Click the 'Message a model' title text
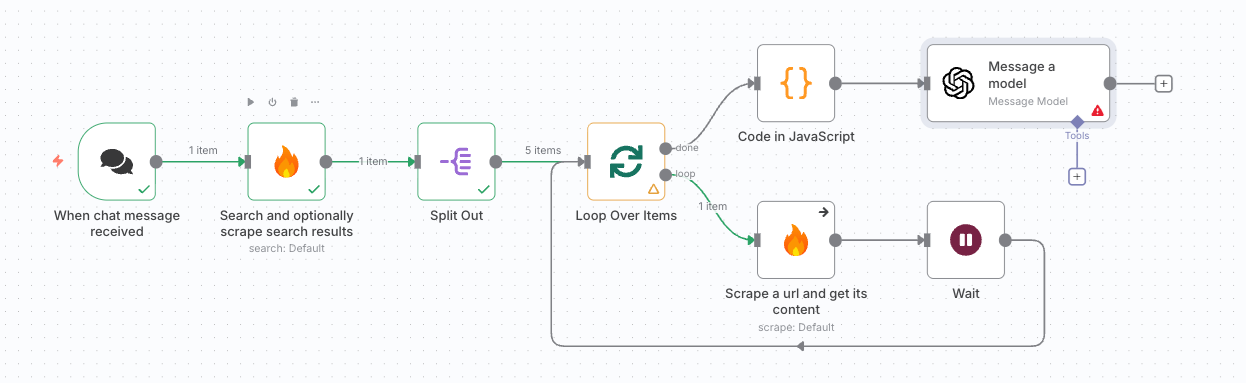 1022,75
